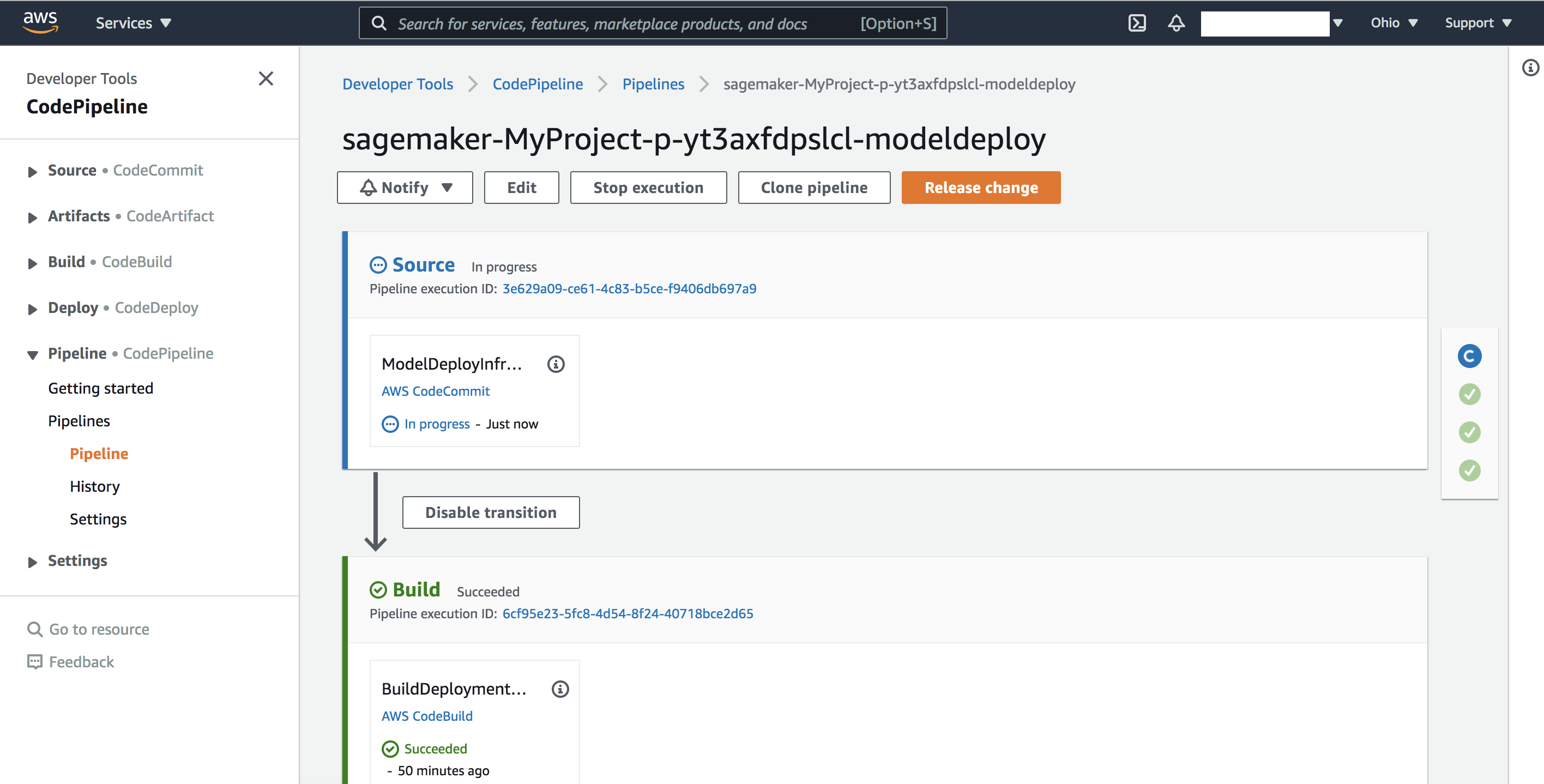Expand Build CodeBuild section

[32, 264]
